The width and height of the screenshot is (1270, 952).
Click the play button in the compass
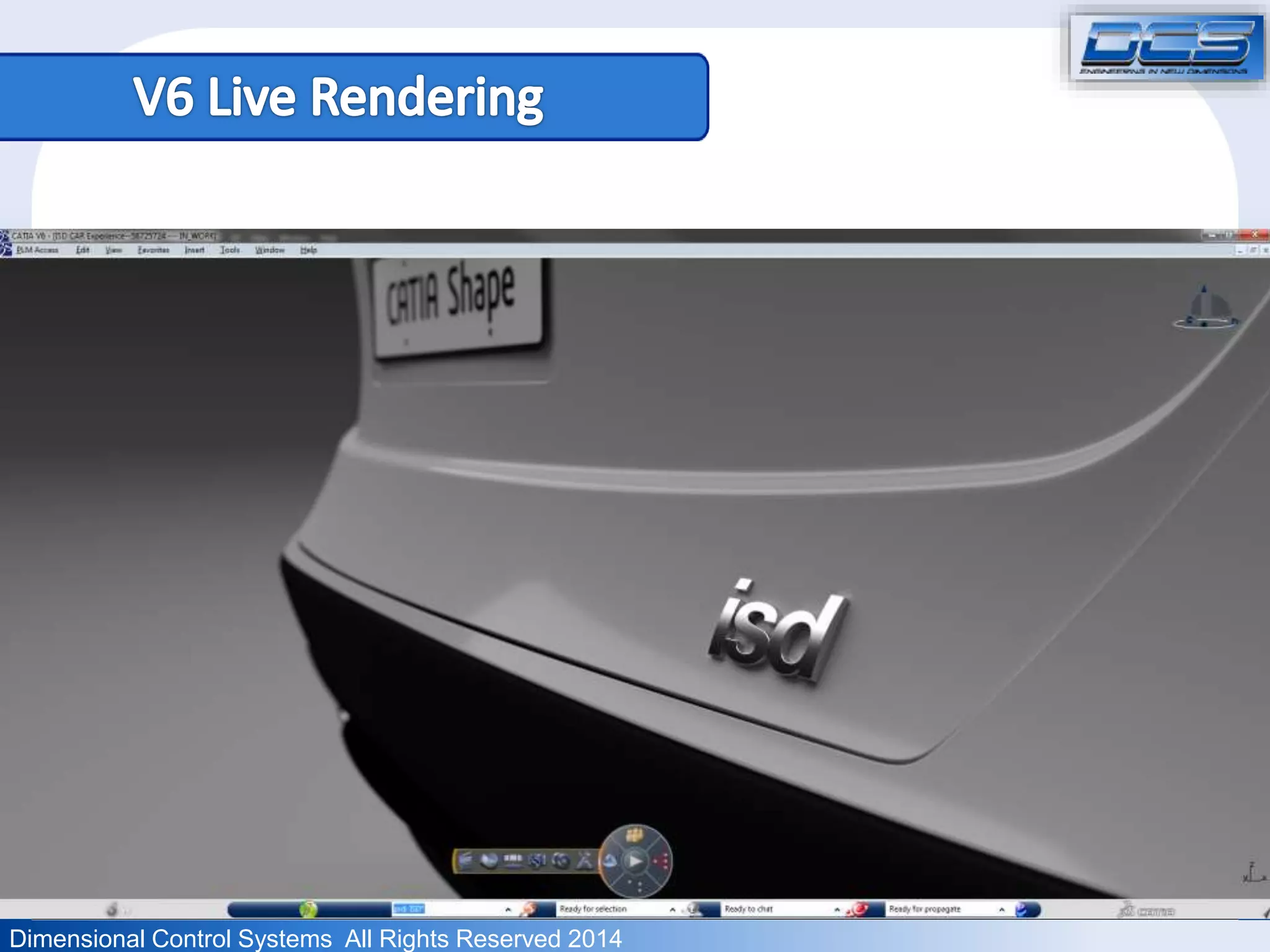click(x=636, y=861)
